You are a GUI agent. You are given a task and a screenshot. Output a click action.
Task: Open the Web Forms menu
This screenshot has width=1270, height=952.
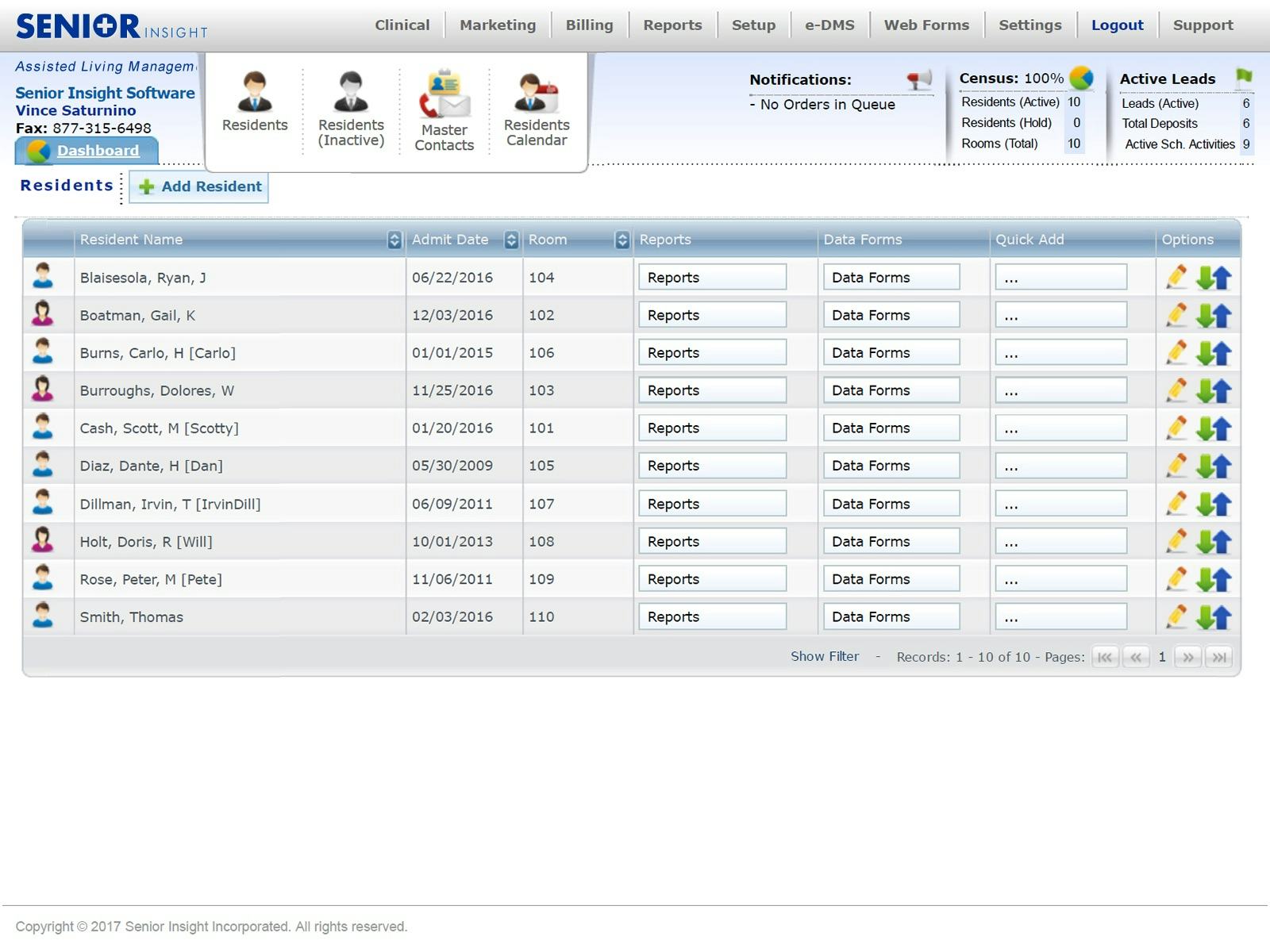pos(926,25)
